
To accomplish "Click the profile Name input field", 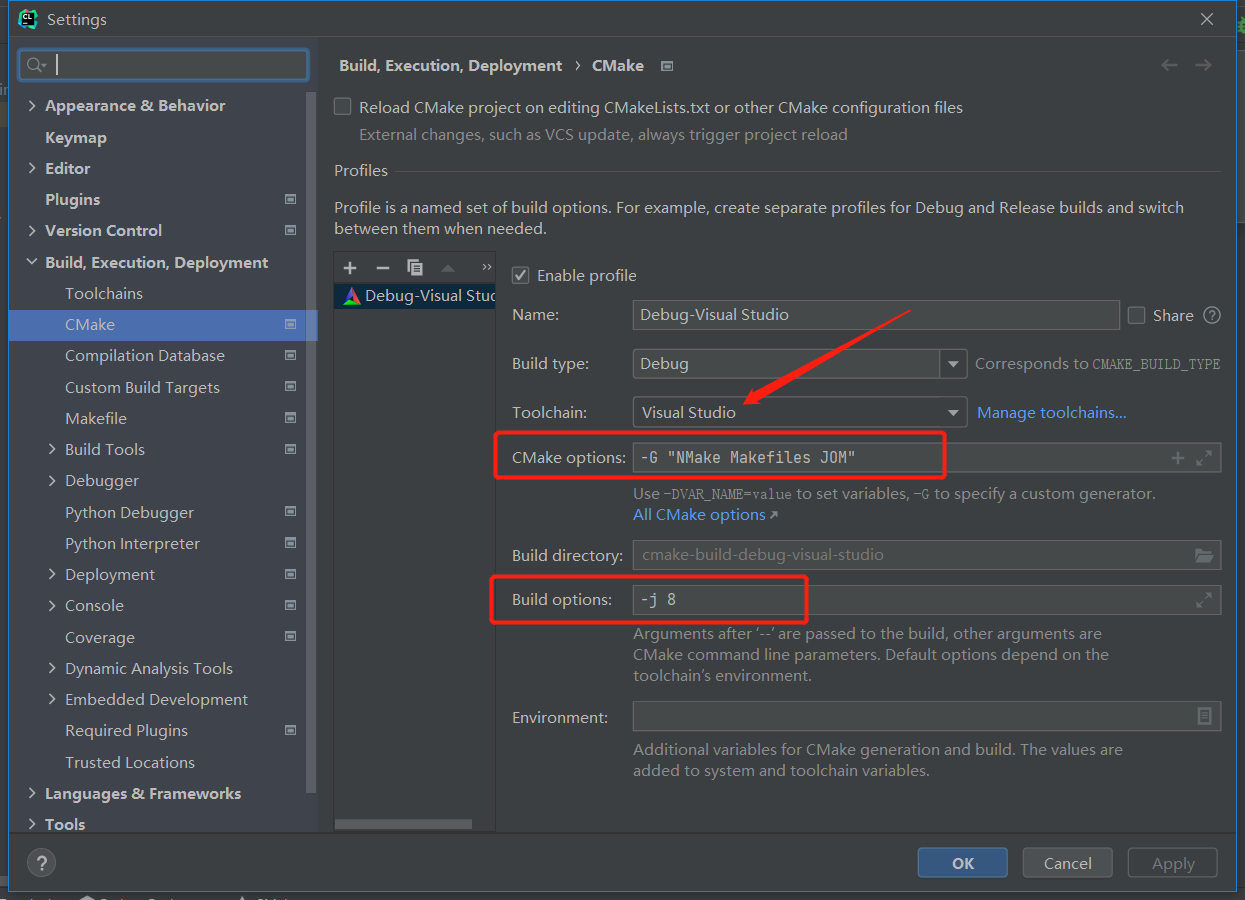I will 876,315.
